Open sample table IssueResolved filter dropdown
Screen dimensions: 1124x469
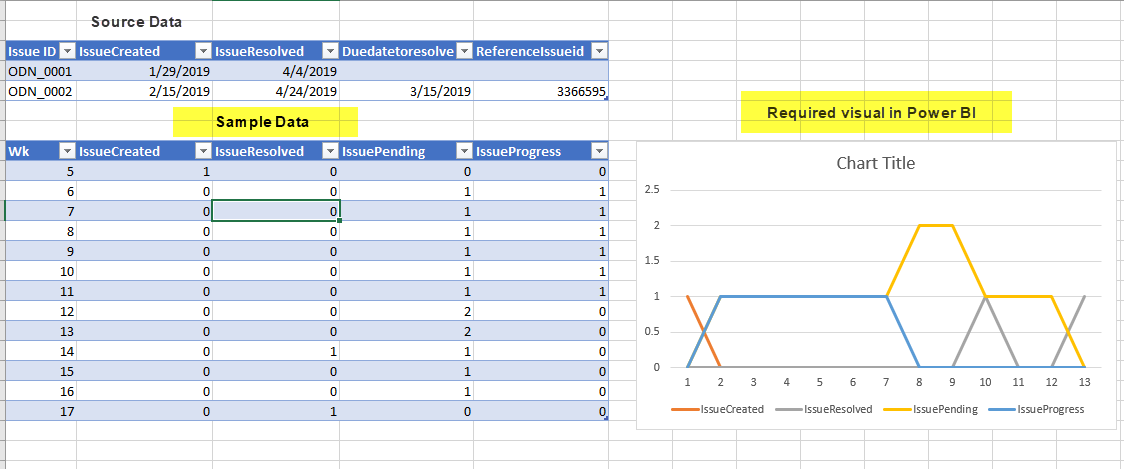pos(330,151)
